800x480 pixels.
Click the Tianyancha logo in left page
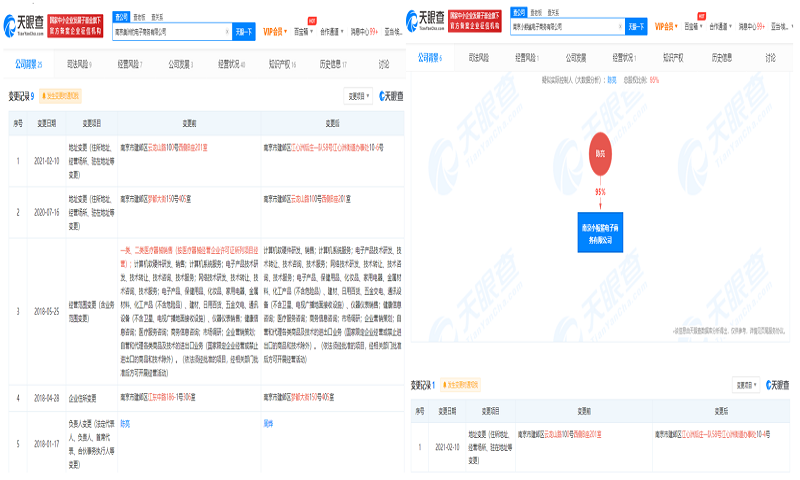[23, 26]
